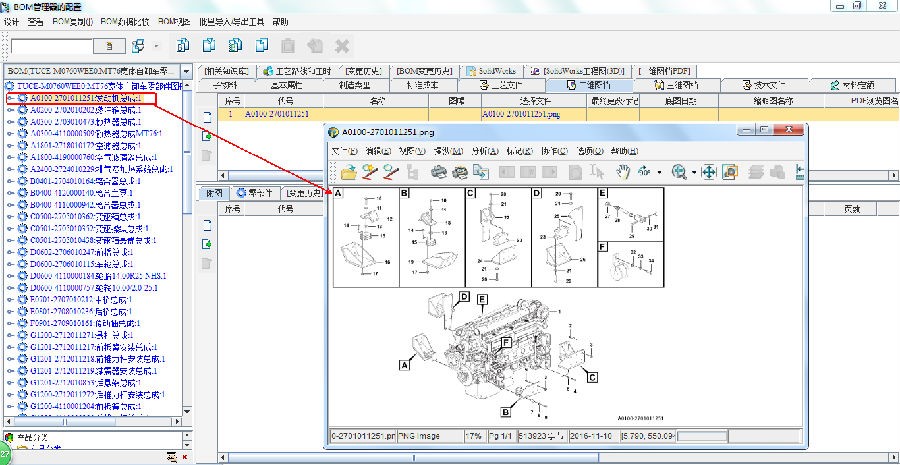Open the BOM selector dropdown above tree
This screenshot has height=465, width=900.
tap(188, 71)
